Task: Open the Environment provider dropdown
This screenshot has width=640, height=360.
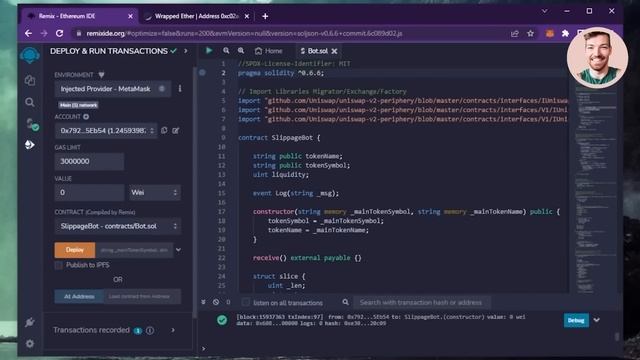Action: click(x=113, y=89)
